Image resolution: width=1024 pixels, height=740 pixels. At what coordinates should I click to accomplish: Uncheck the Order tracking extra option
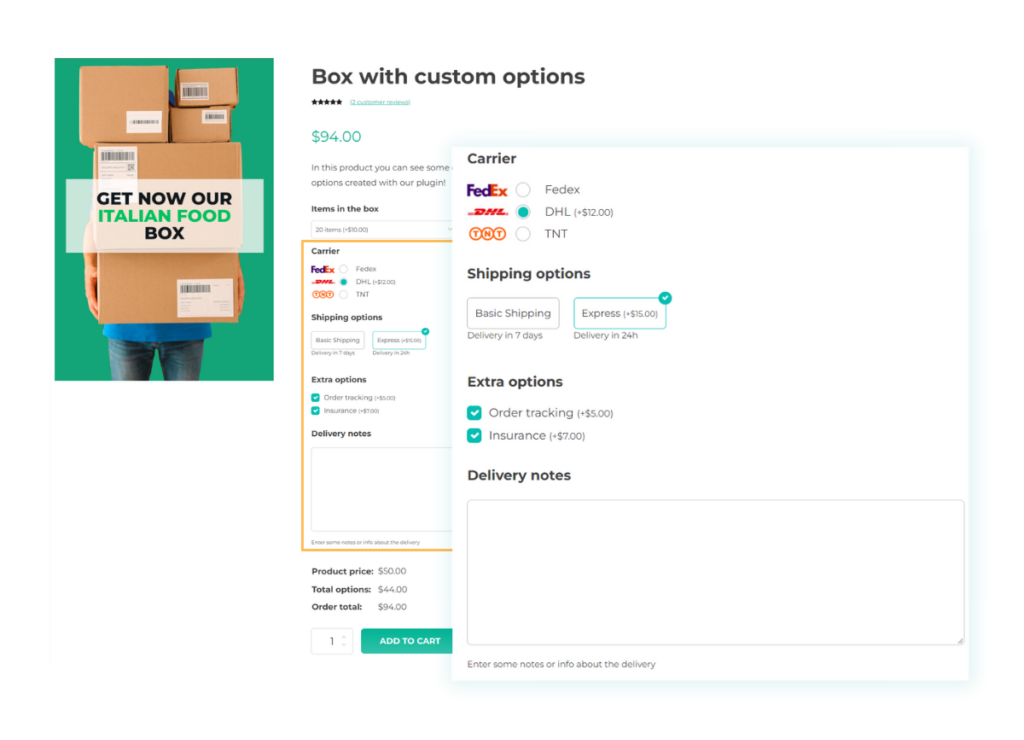pyautogui.click(x=474, y=413)
